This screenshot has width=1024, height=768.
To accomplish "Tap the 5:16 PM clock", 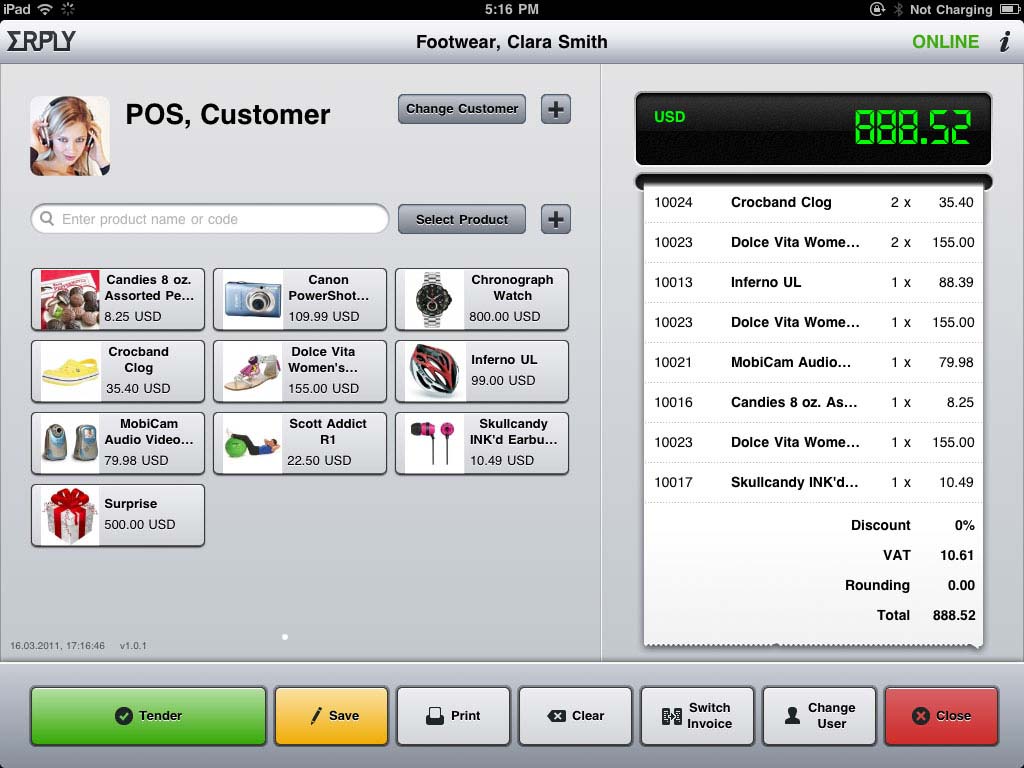I will click(512, 9).
